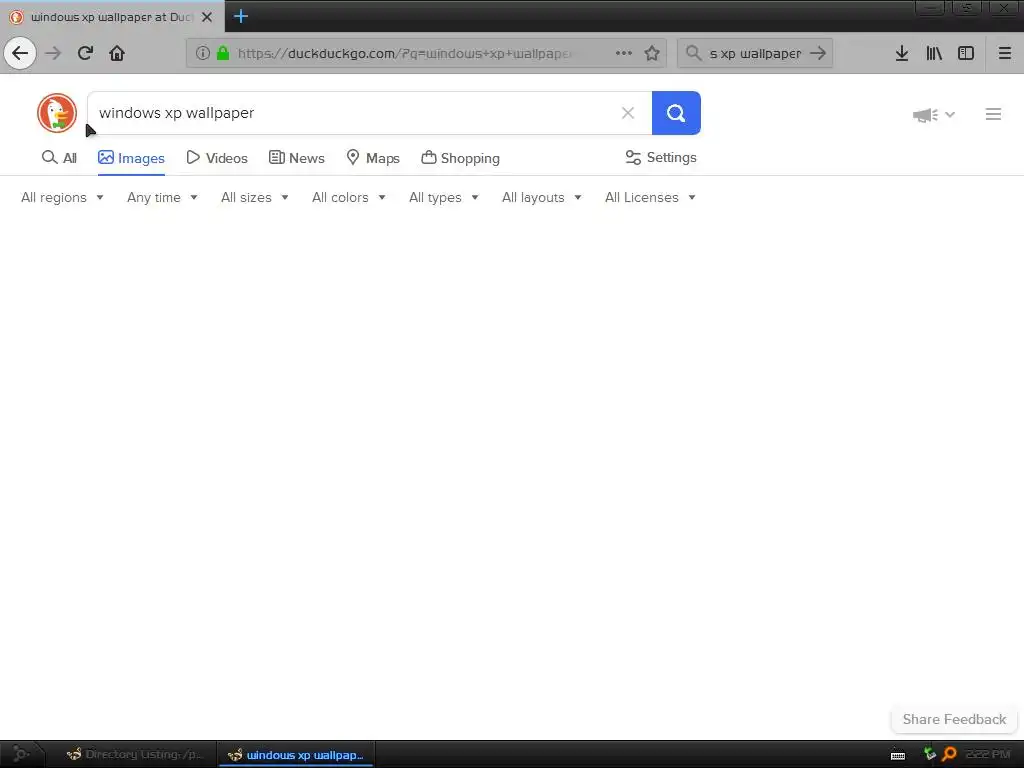Clear the search query with X
This screenshot has height=768, width=1024.
point(628,113)
